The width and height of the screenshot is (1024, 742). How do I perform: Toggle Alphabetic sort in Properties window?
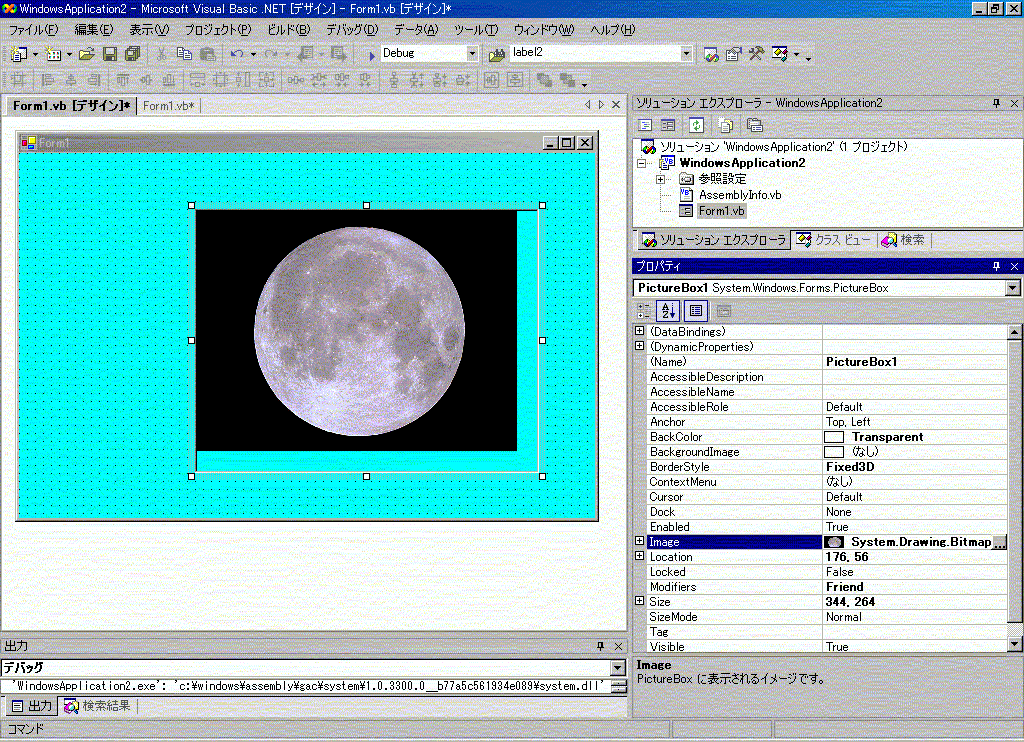tap(668, 311)
